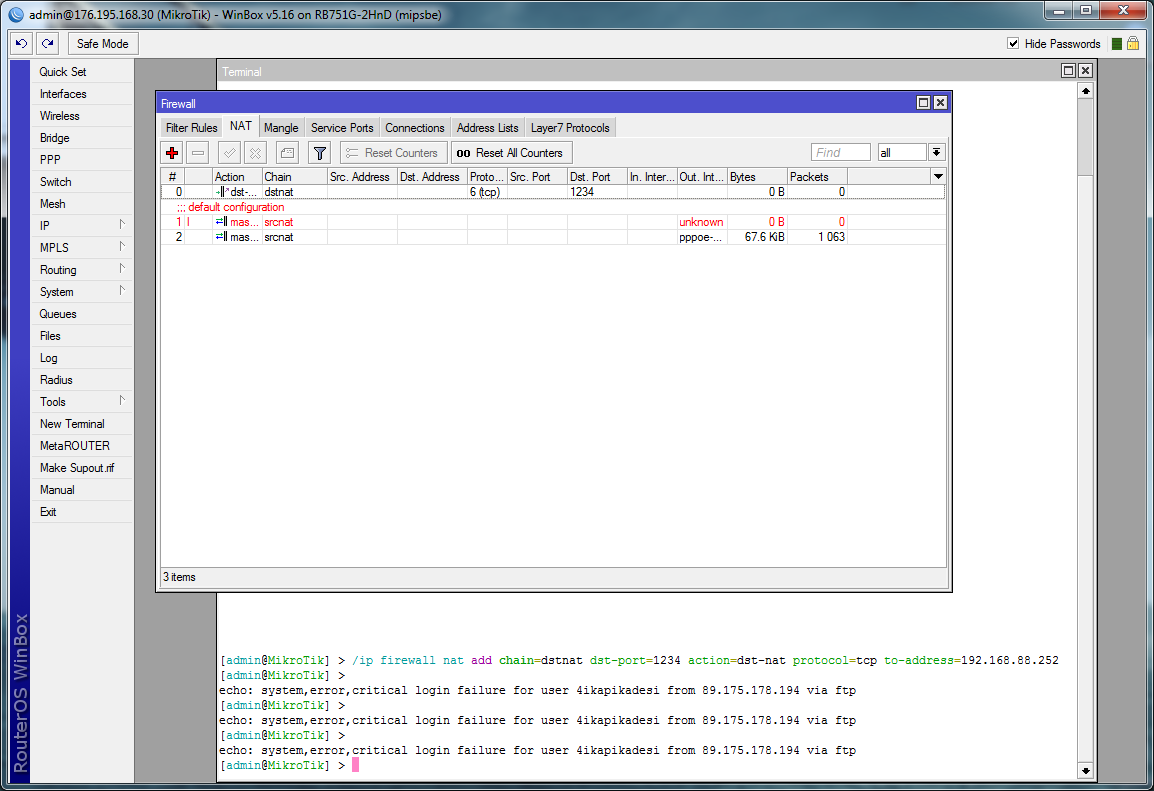Image resolution: width=1154 pixels, height=791 pixels.
Task: Click Exit in sidebar
Action: 82,512
